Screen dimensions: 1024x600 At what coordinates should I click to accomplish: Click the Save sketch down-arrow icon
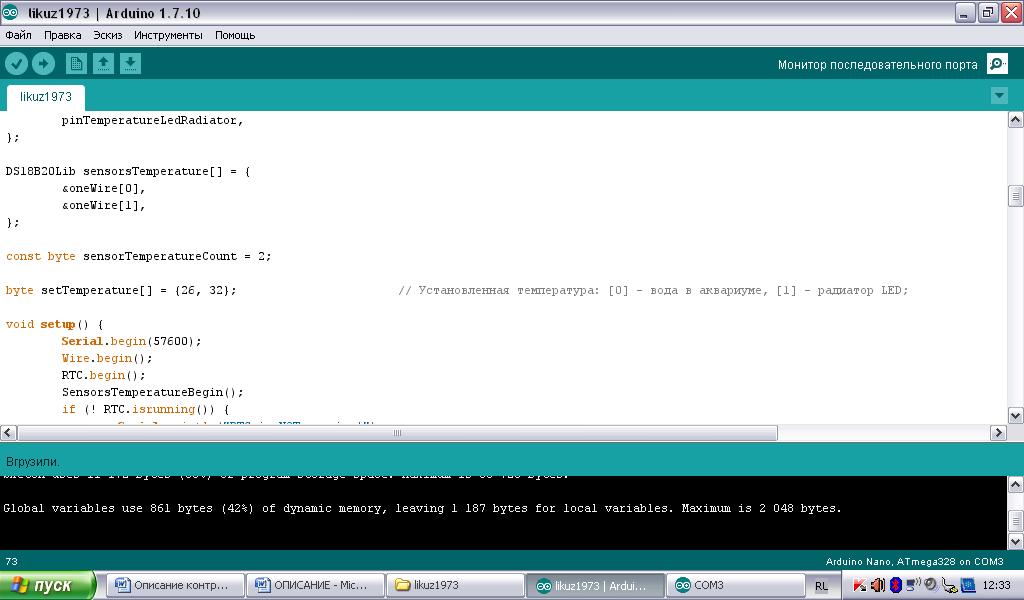tap(130, 64)
